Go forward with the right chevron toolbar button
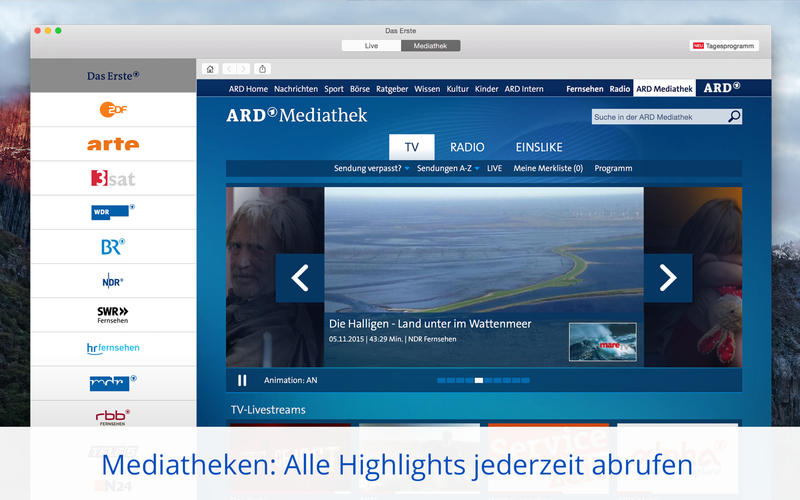This screenshot has height=500, width=800. coord(243,69)
